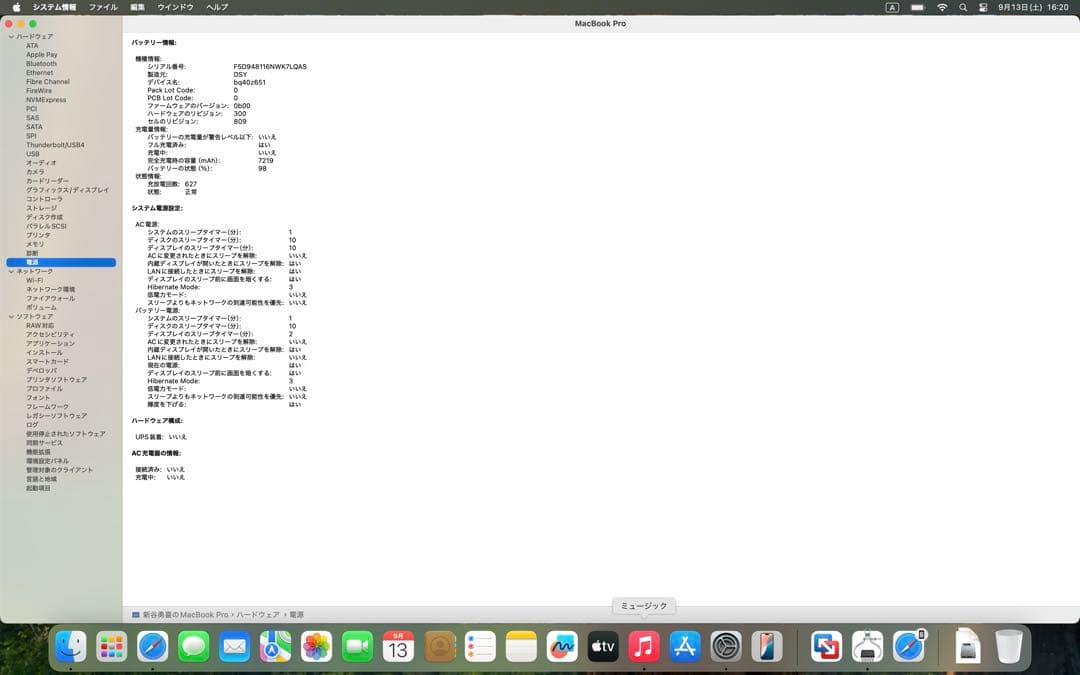Click the Apple TV dock icon

click(602, 647)
